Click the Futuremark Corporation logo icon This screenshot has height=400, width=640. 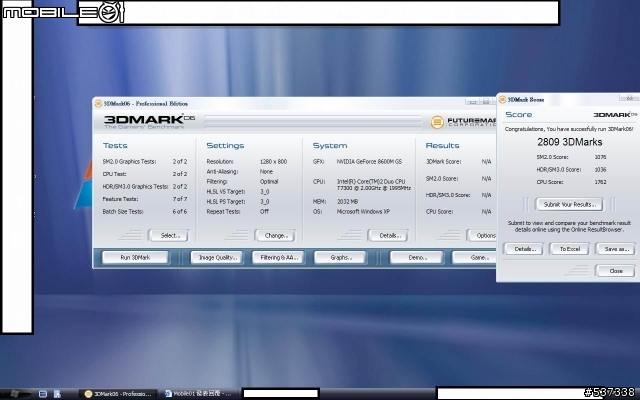pyautogui.click(x=437, y=122)
